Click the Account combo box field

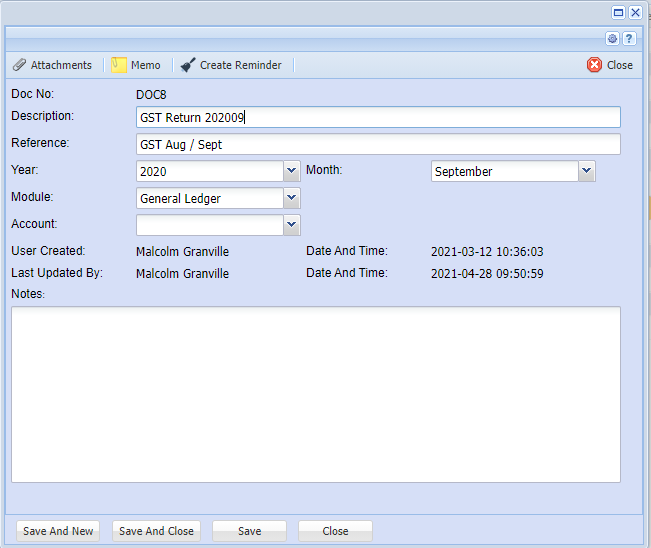209,225
